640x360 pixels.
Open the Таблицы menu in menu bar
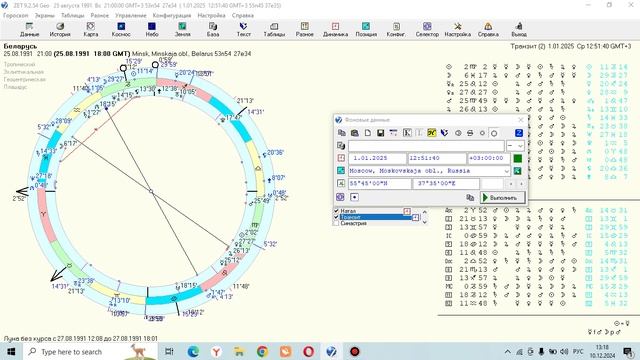[73, 16]
